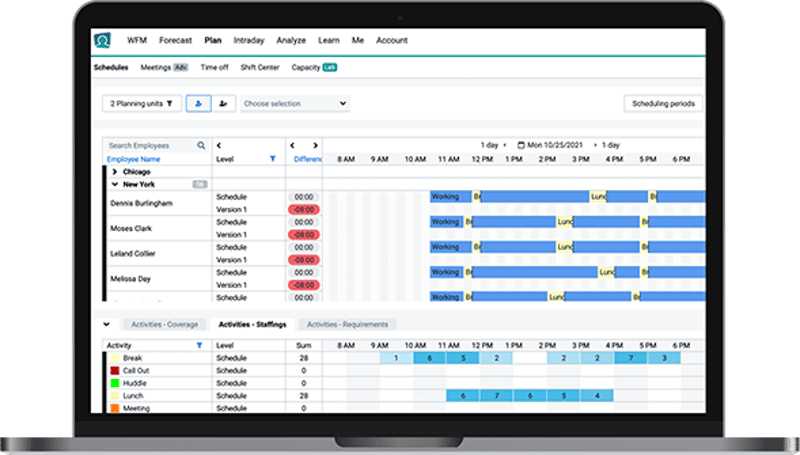Click the filter icon in Activity column
Screen dimensions: 800x455
pos(199,345)
